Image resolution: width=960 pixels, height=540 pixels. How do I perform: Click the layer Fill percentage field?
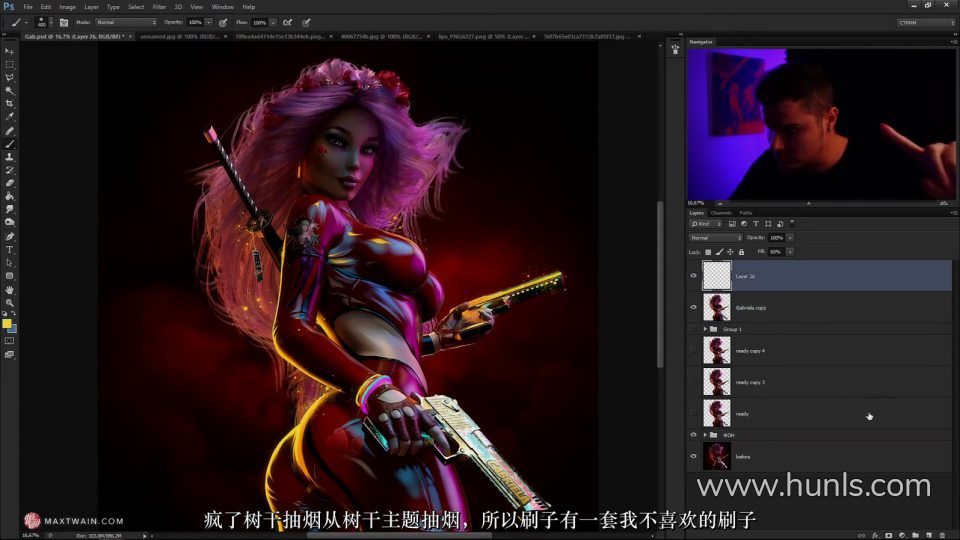tap(776, 252)
